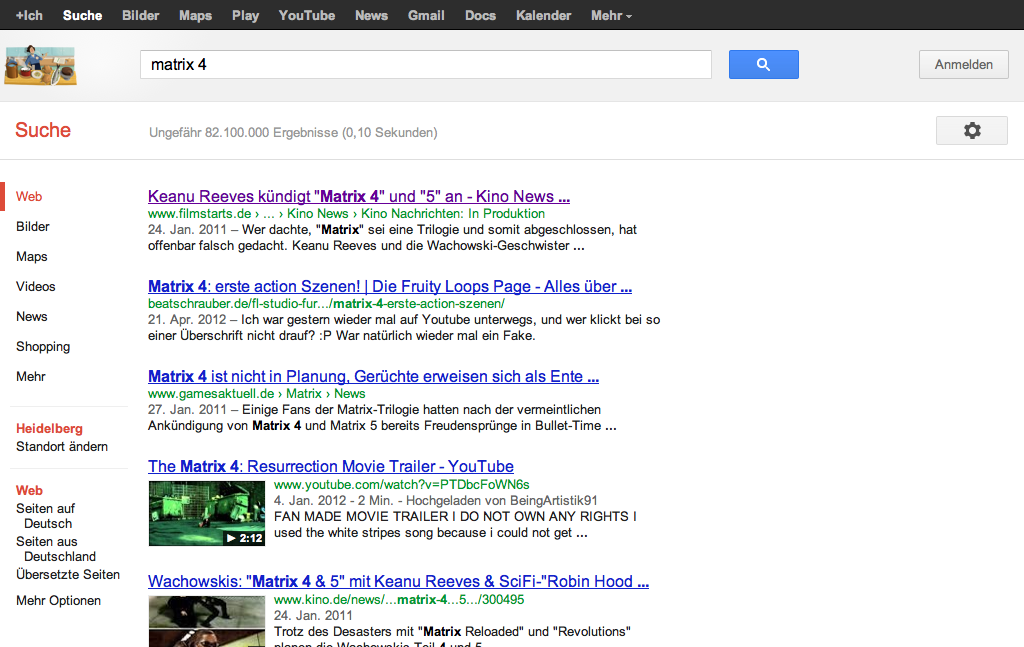Open the gear settings options
This screenshot has width=1024, height=647.
coord(972,131)
